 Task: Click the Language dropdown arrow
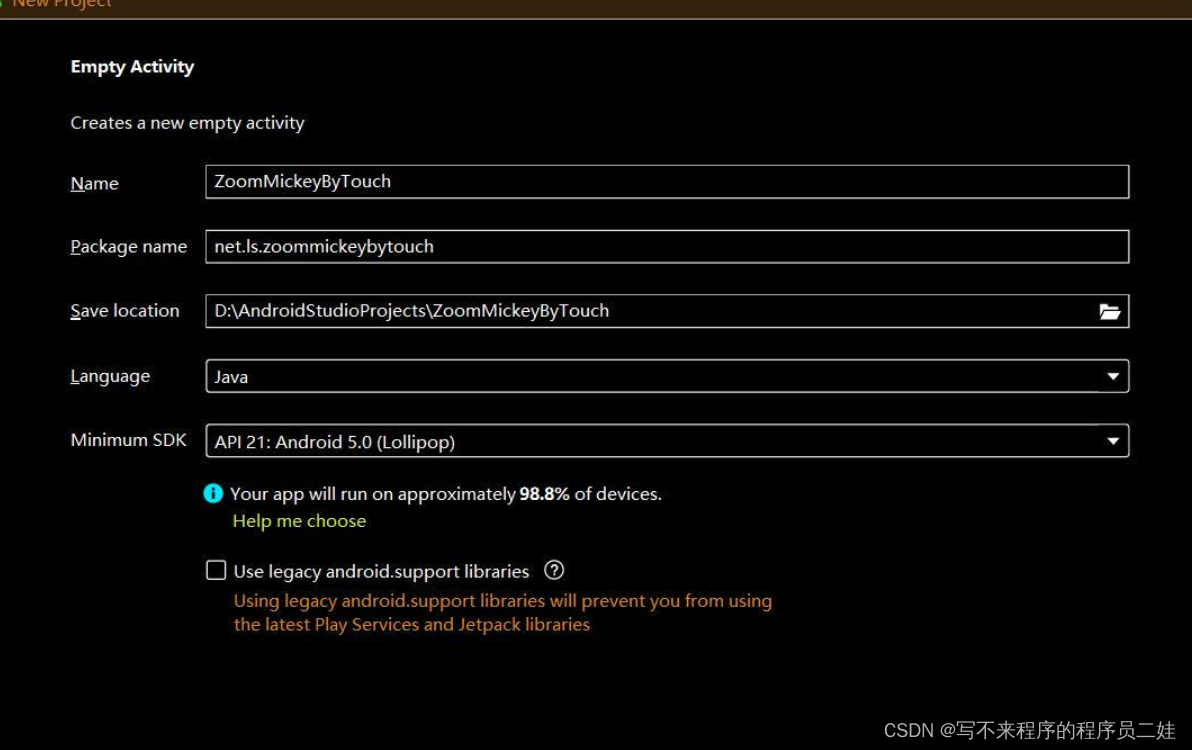[1113, 376]
